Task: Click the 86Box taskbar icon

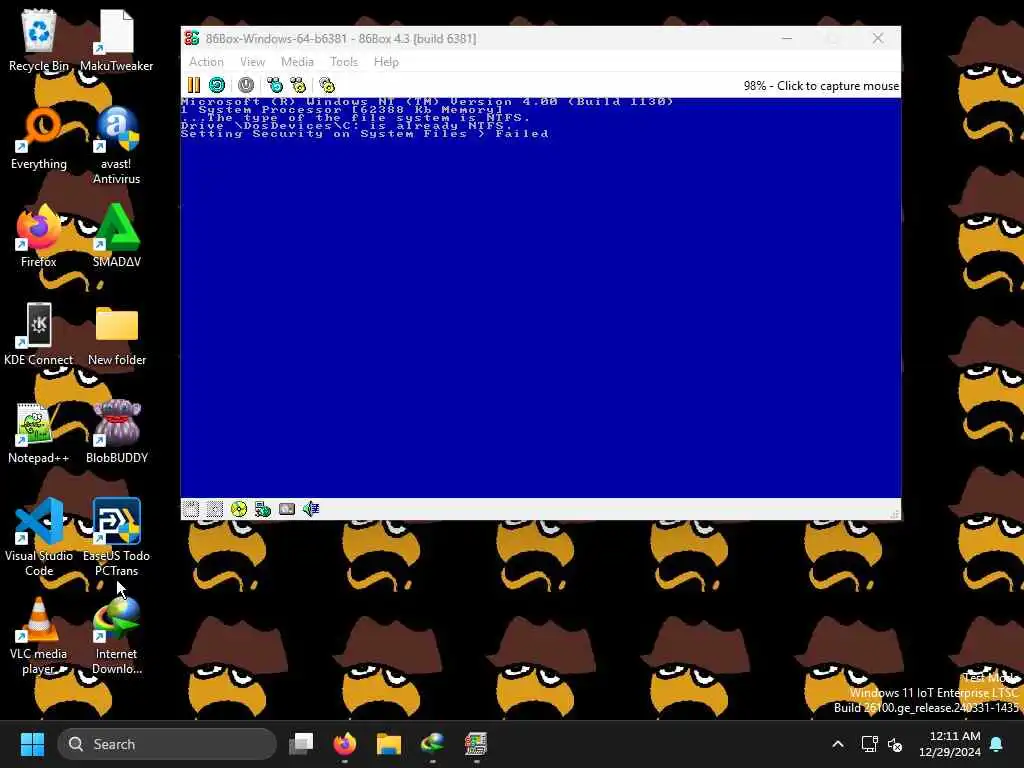Action: click(476, 744)
